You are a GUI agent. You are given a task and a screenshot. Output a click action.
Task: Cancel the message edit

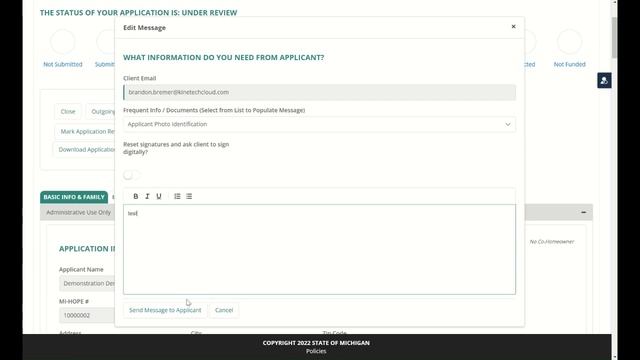(x=224, y=310)
